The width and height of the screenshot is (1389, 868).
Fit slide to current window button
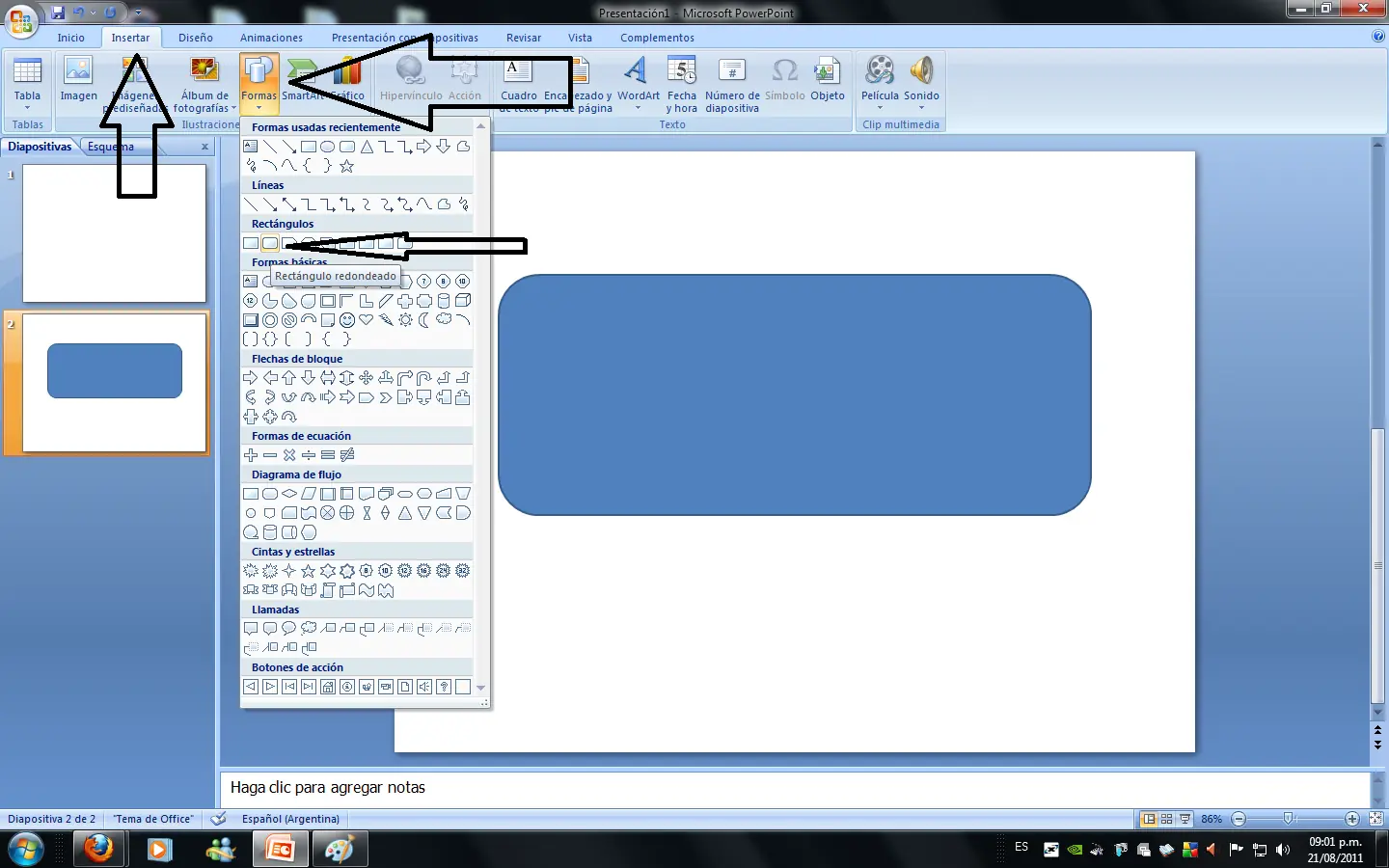point(1376,819)
